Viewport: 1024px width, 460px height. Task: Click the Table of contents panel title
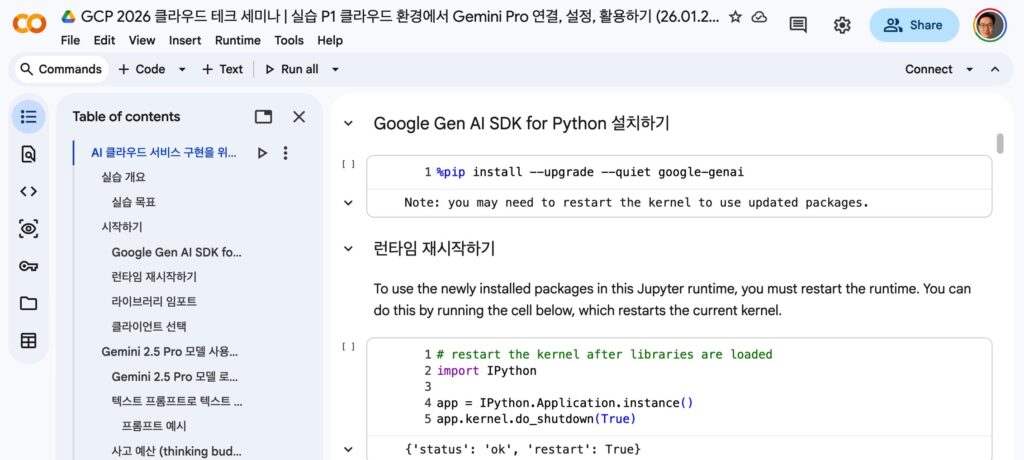click(x=126, y=117)
